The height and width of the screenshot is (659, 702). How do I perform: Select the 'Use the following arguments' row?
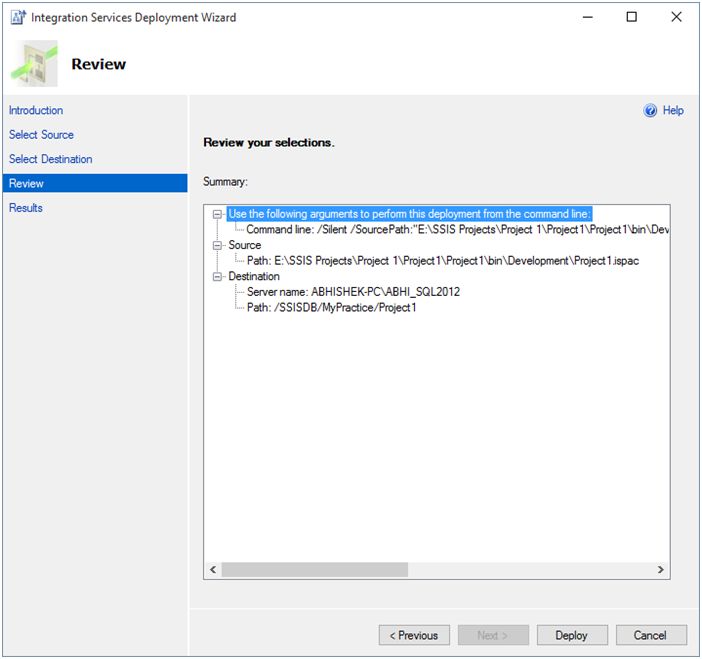coord(410,214)
